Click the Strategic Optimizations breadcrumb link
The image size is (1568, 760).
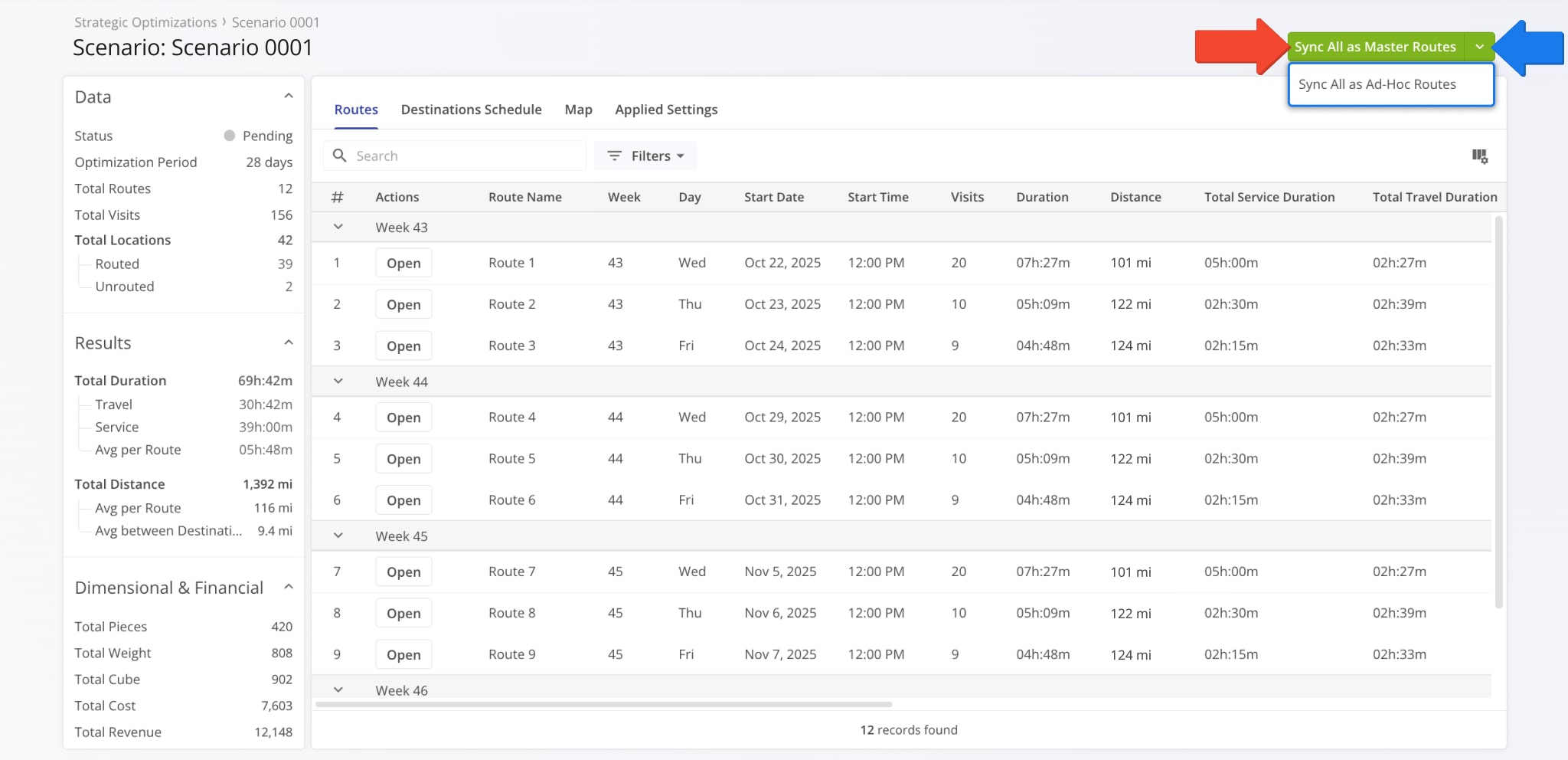(145, 22)
